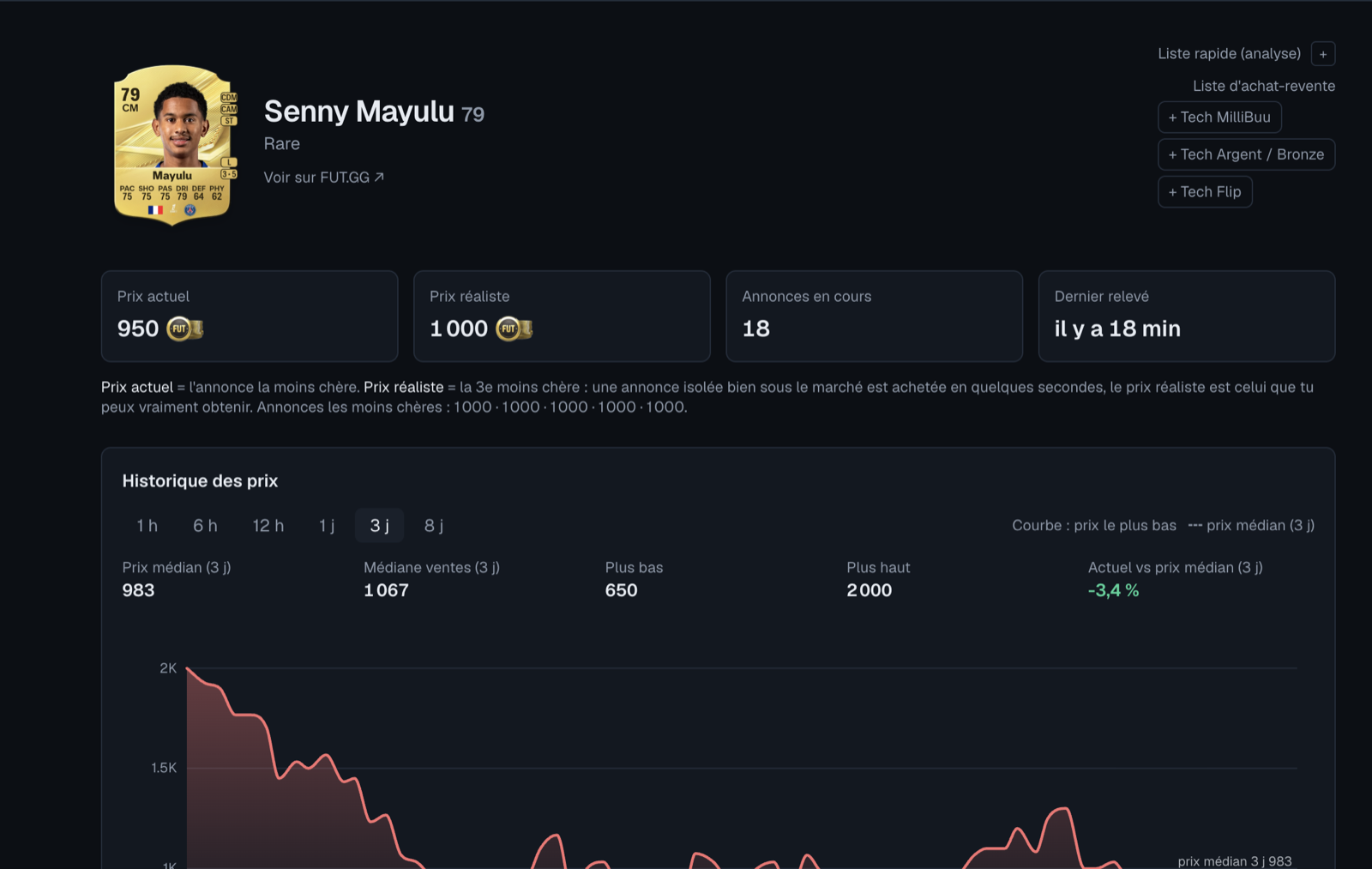This screenshot has width=1372, height=869.
Task: Click the Annonces en cours card
Action: click(874, 316)
